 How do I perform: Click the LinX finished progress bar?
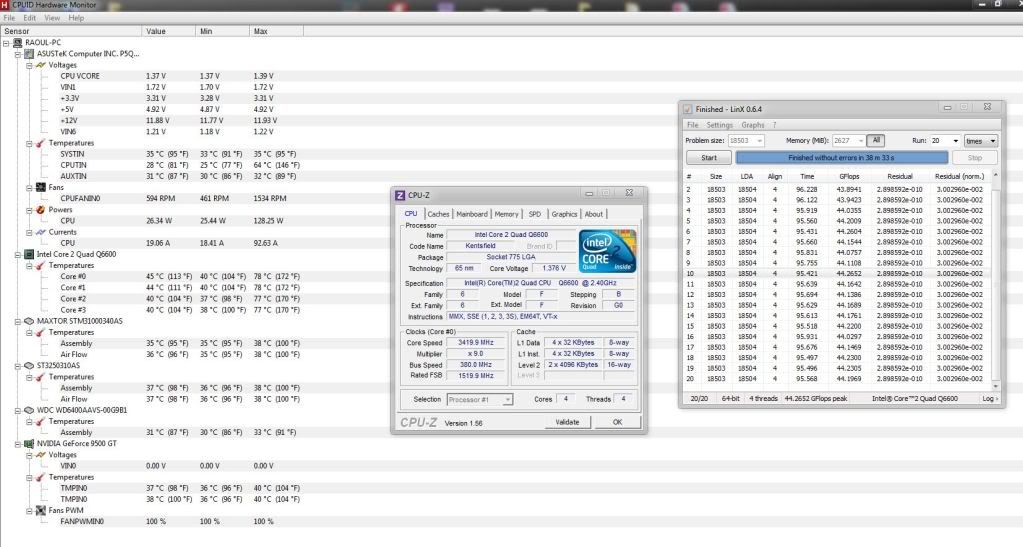(842, 157)
